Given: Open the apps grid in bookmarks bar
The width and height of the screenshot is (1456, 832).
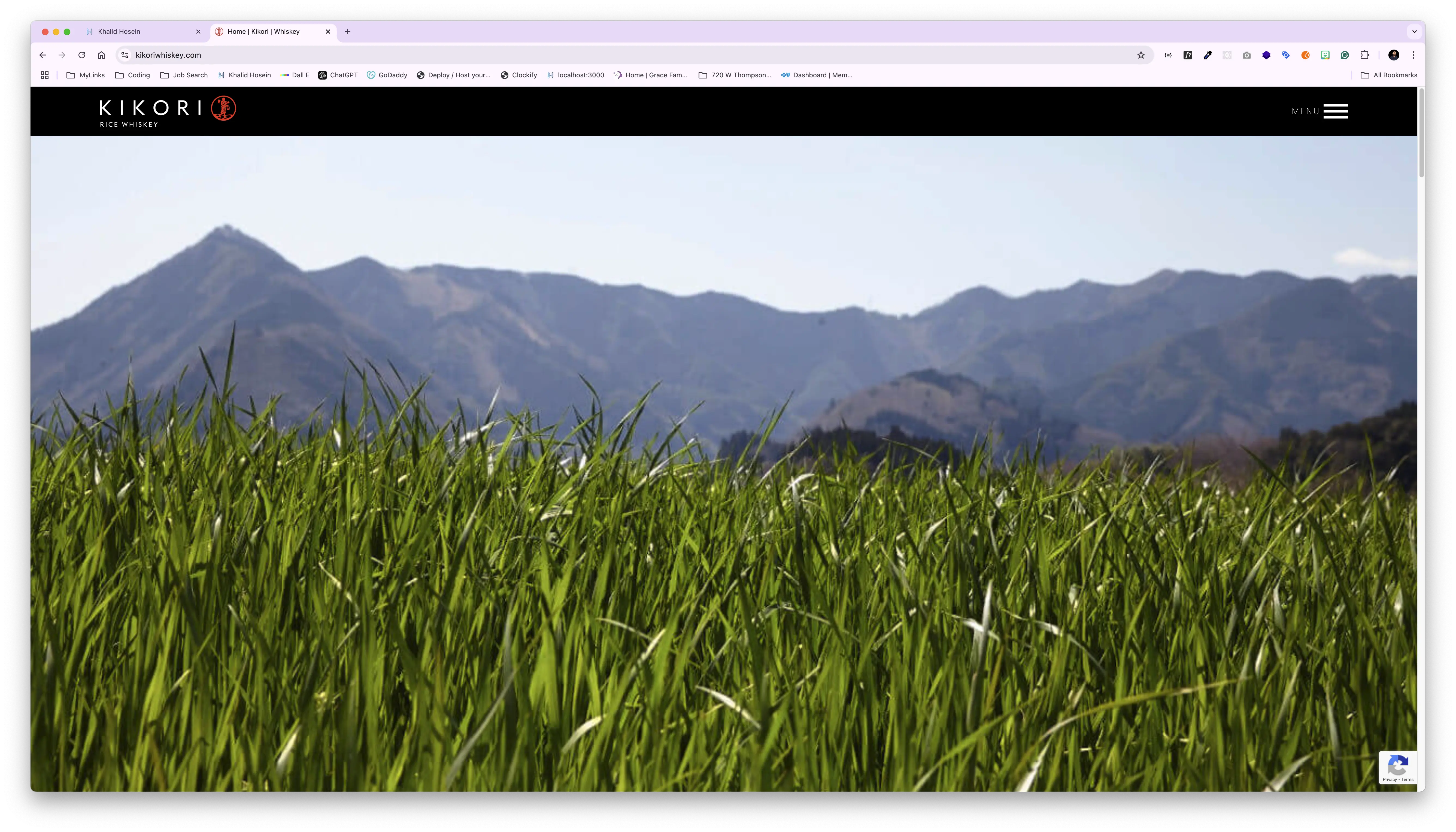Looking at the screenshot, I should [x=45, y=75].
